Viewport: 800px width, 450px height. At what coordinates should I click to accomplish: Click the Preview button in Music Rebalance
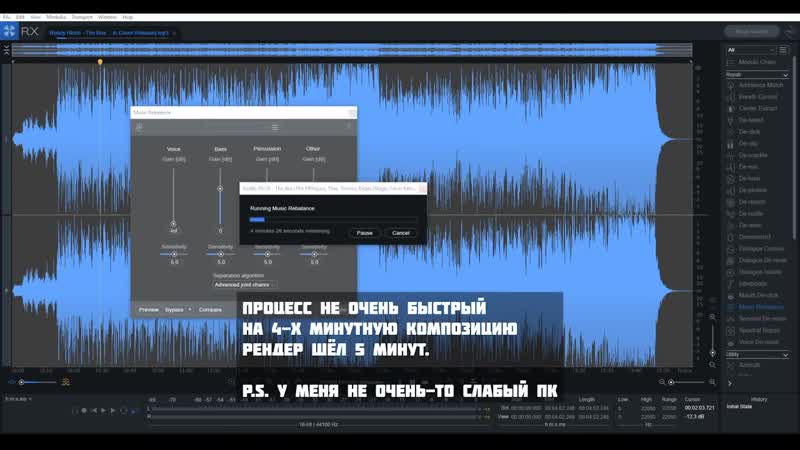(149, 310)
